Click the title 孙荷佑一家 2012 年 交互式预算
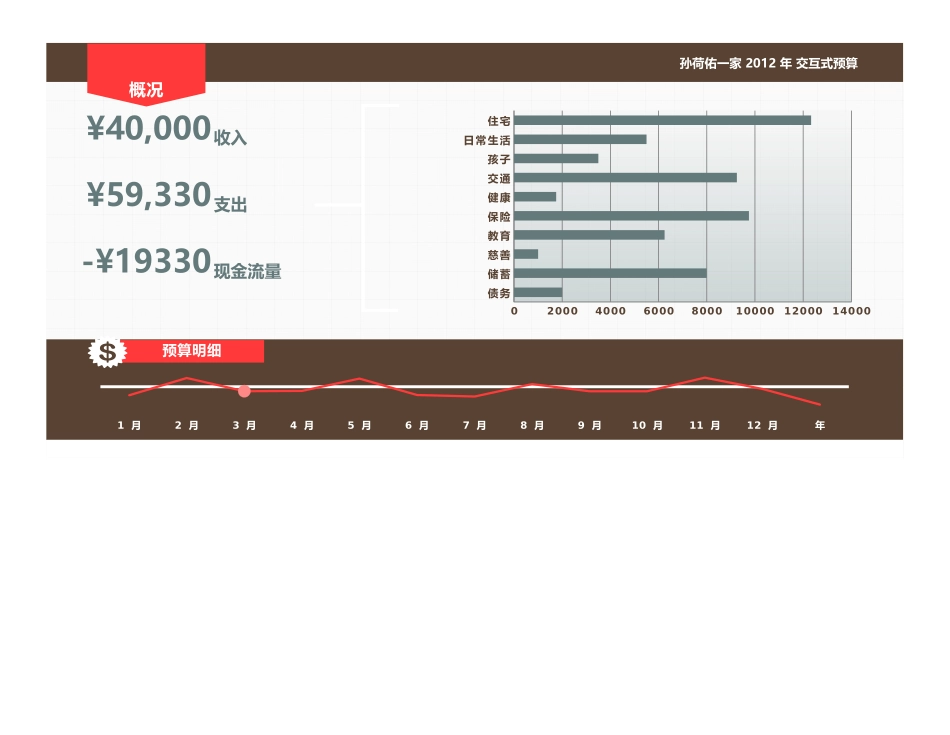 click(x=768, y=63)
